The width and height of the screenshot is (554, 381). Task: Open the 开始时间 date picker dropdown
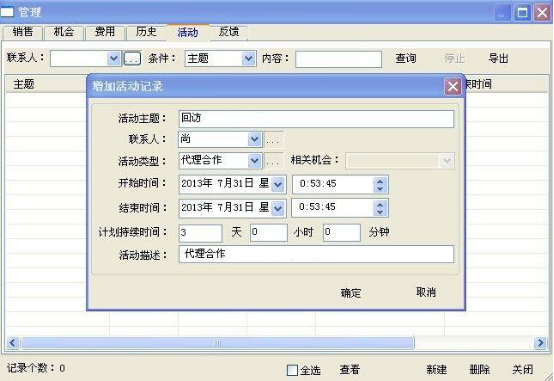tap(278, 184)
